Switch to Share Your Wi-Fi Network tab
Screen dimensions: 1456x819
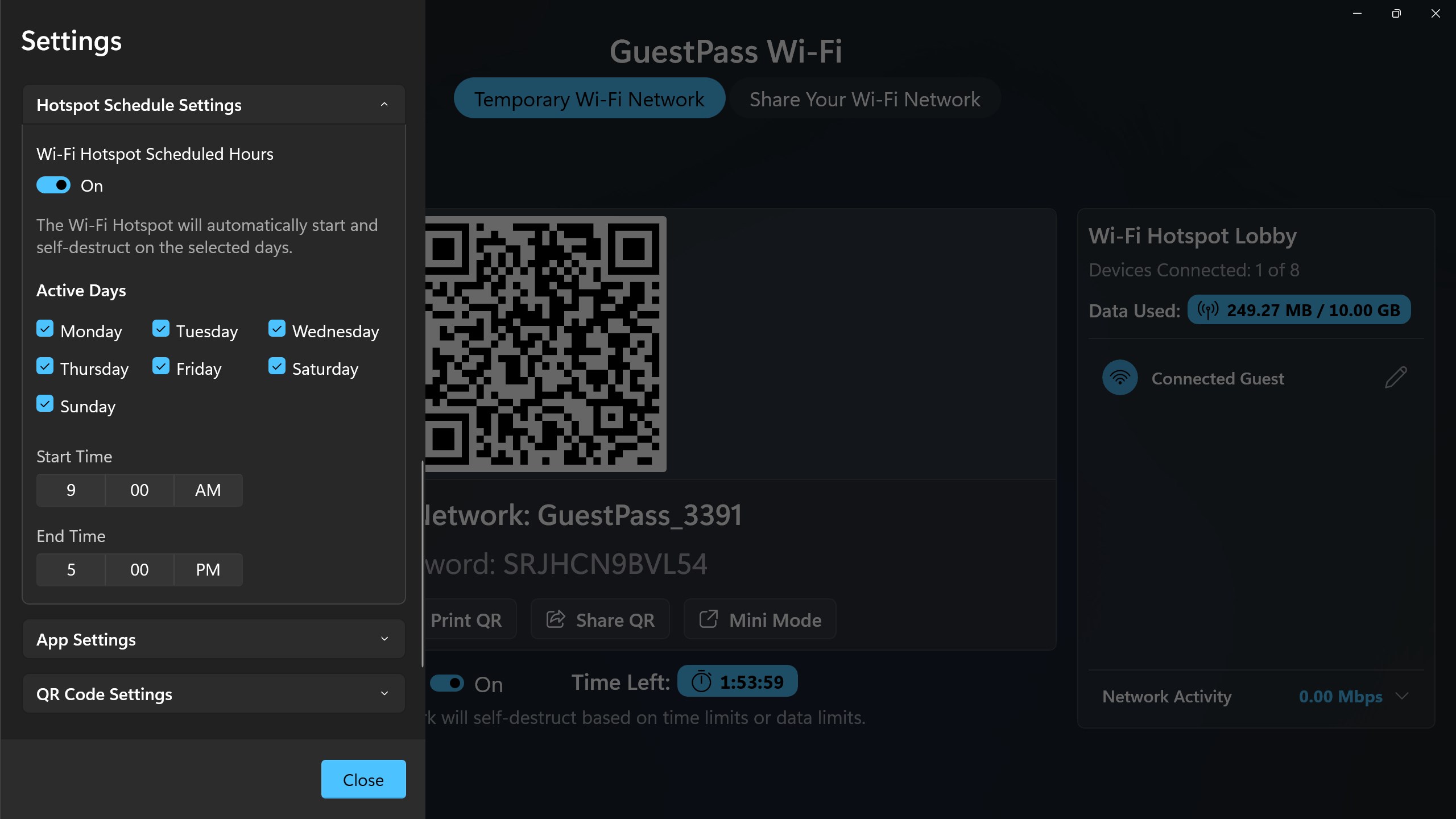(x=864, y=99)
